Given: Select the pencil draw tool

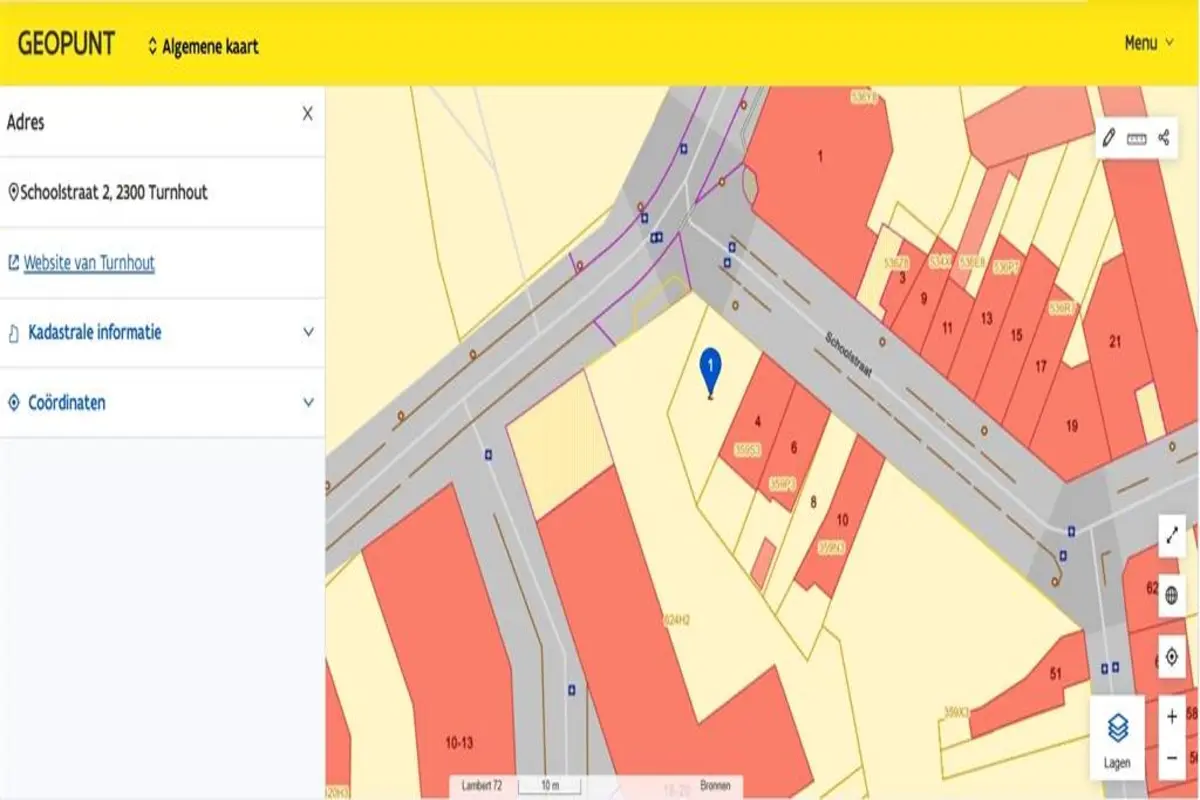Looking at the screenshot, I should pos(1108,139).
